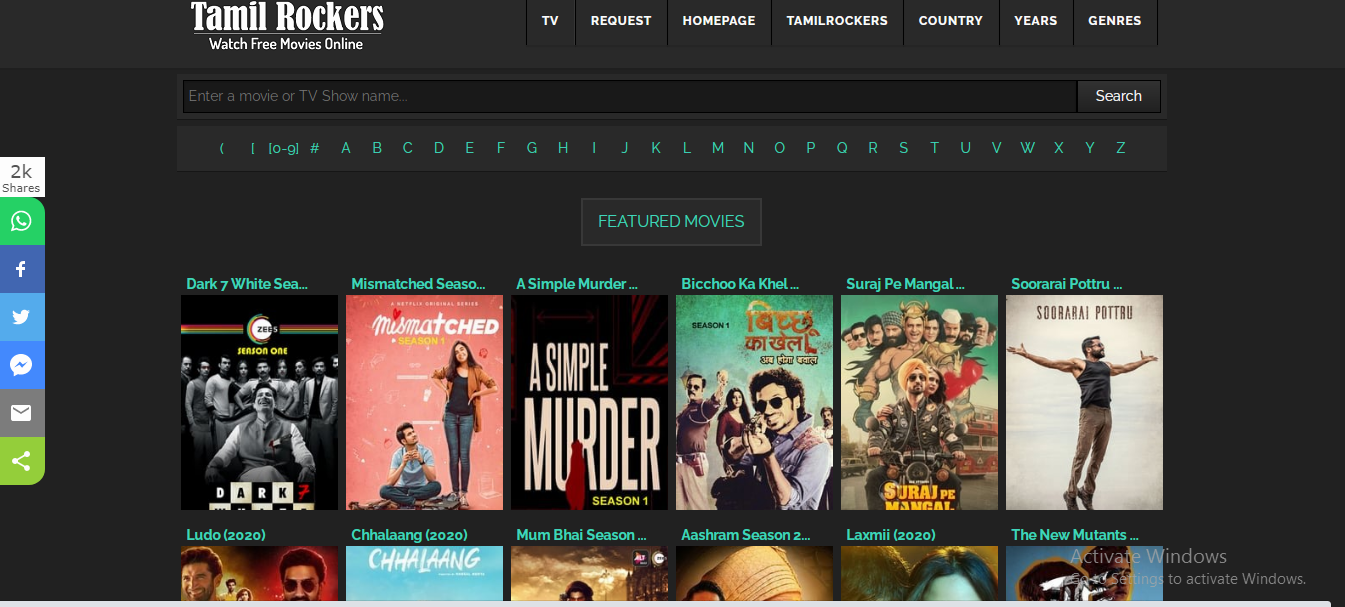Filter titles by letter H
The width and height of the screenshot is (1345, 607).
(563, 148)
